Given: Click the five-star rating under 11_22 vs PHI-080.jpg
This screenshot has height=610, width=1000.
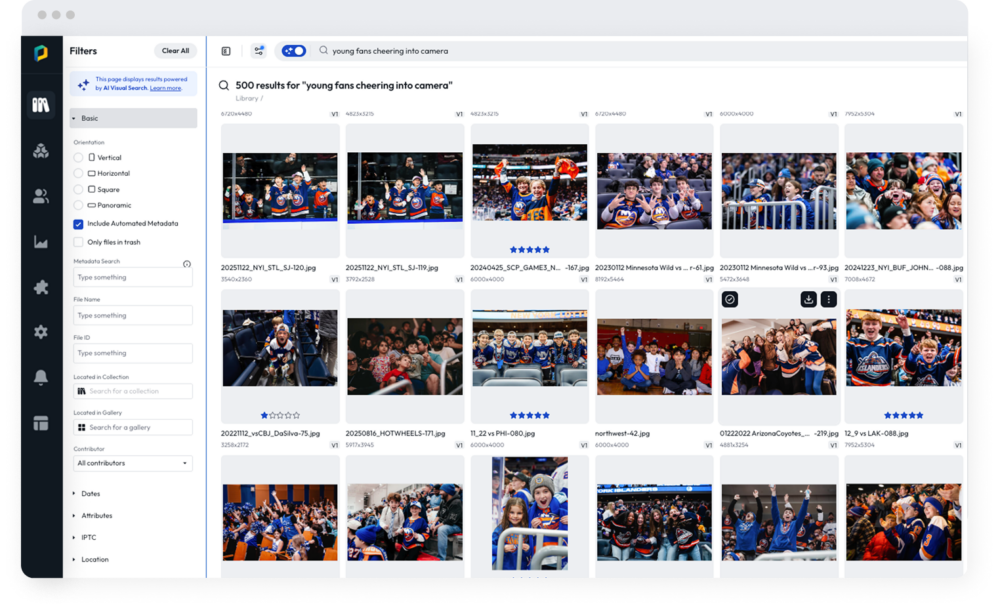Looking at the screenshot, I should coord(529,415).
